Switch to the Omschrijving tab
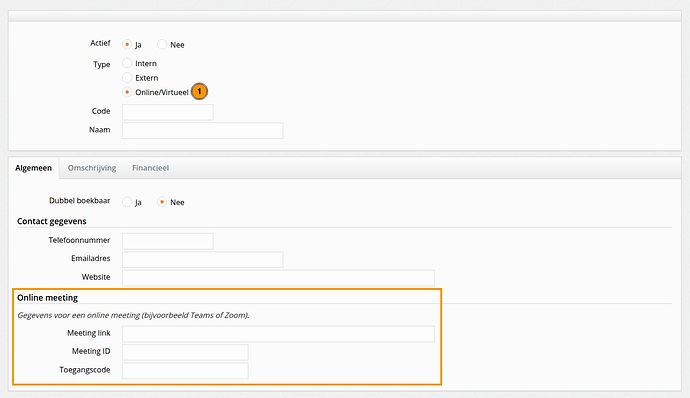 tap(92, 168)
